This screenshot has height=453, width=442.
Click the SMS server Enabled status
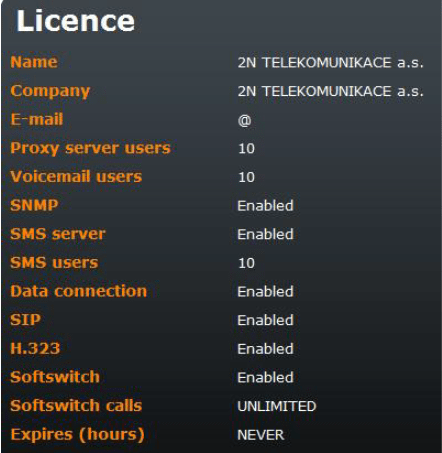pos(265,234)
